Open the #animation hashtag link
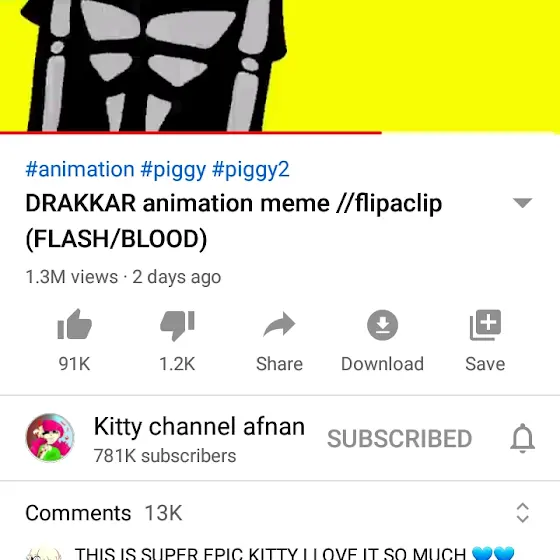 coord(80,169)
